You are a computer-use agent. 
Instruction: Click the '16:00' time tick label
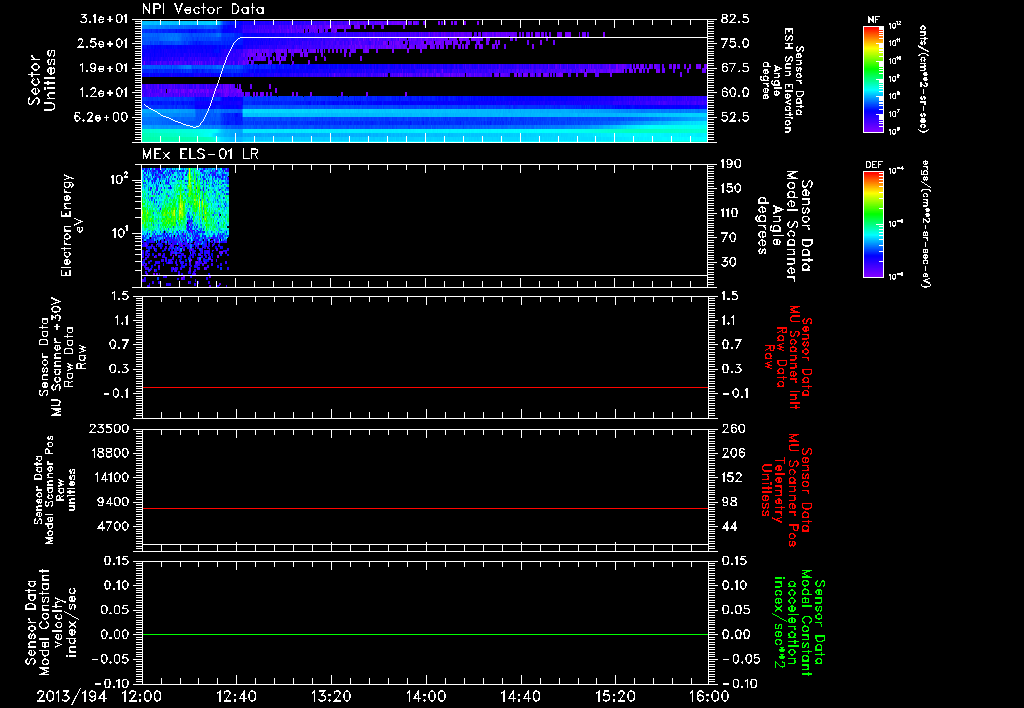(x=709, y=696)
